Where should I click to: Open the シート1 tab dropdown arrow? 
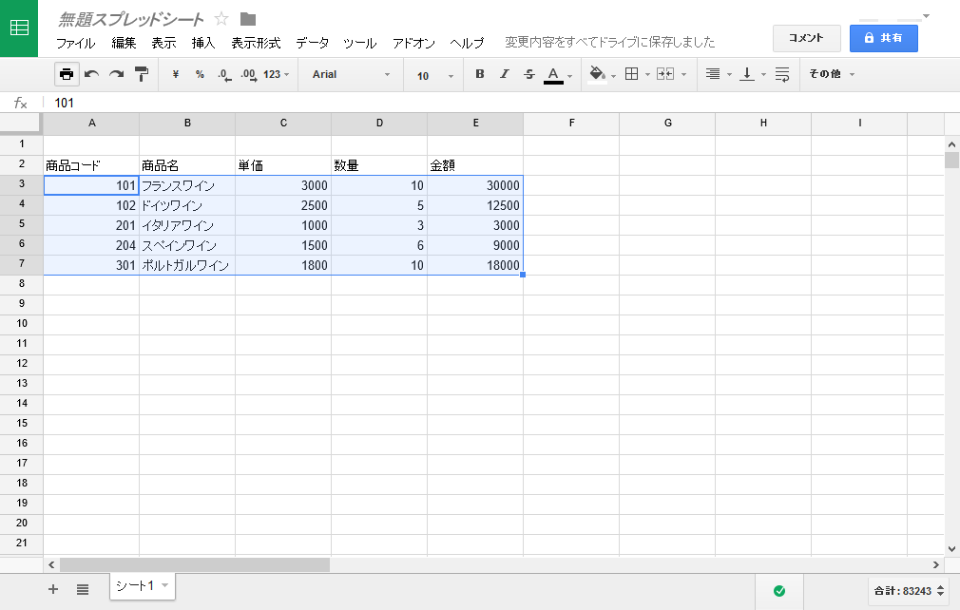point(165,585)
